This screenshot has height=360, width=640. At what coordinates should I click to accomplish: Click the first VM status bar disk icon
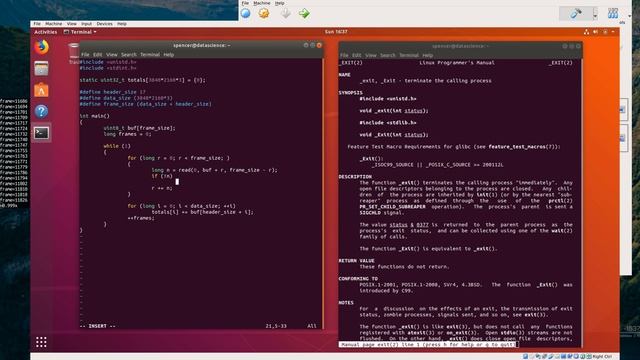pyautogui.click(x=525, y=356)
